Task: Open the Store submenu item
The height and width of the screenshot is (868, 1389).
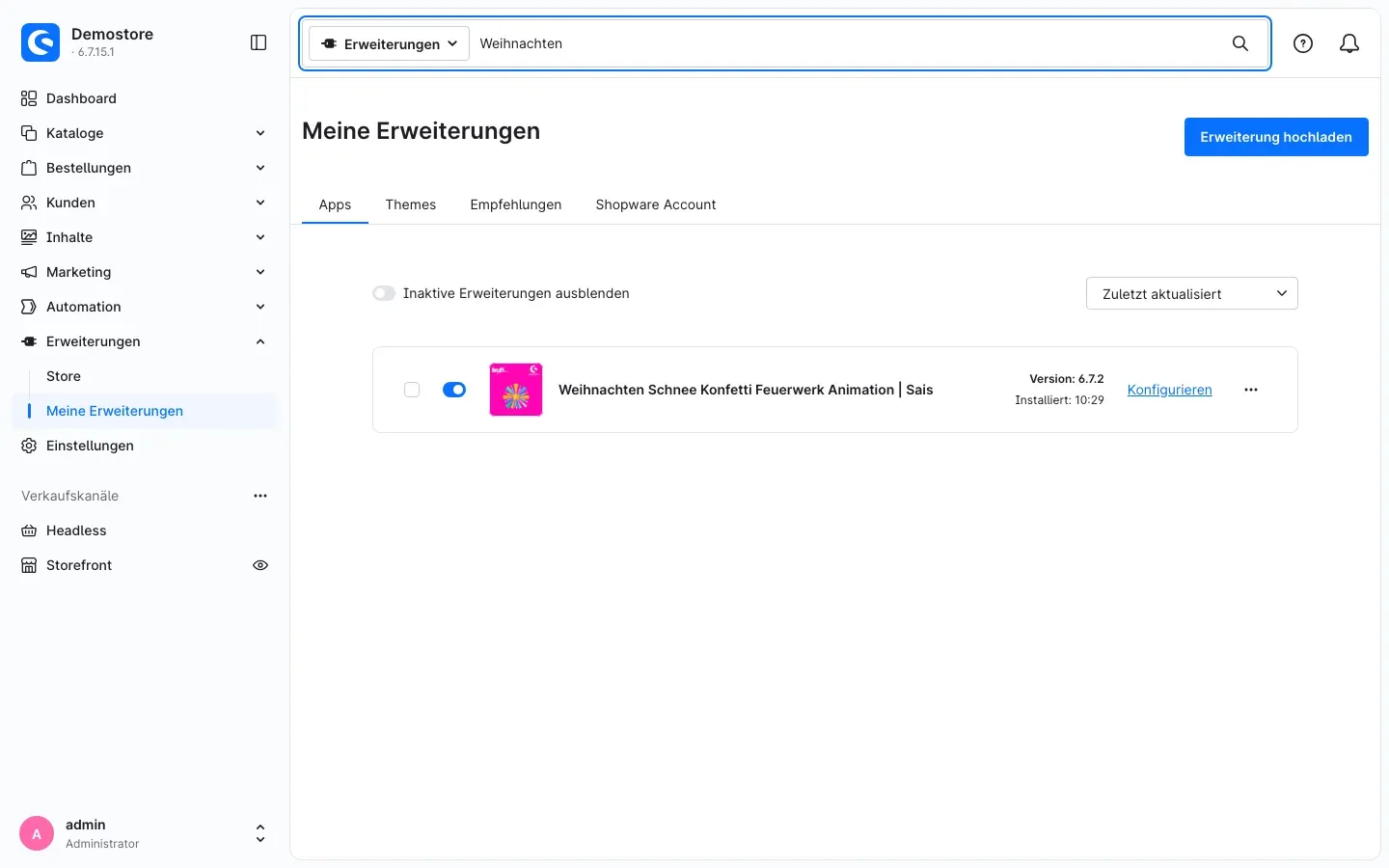Action: pos(64,376)
